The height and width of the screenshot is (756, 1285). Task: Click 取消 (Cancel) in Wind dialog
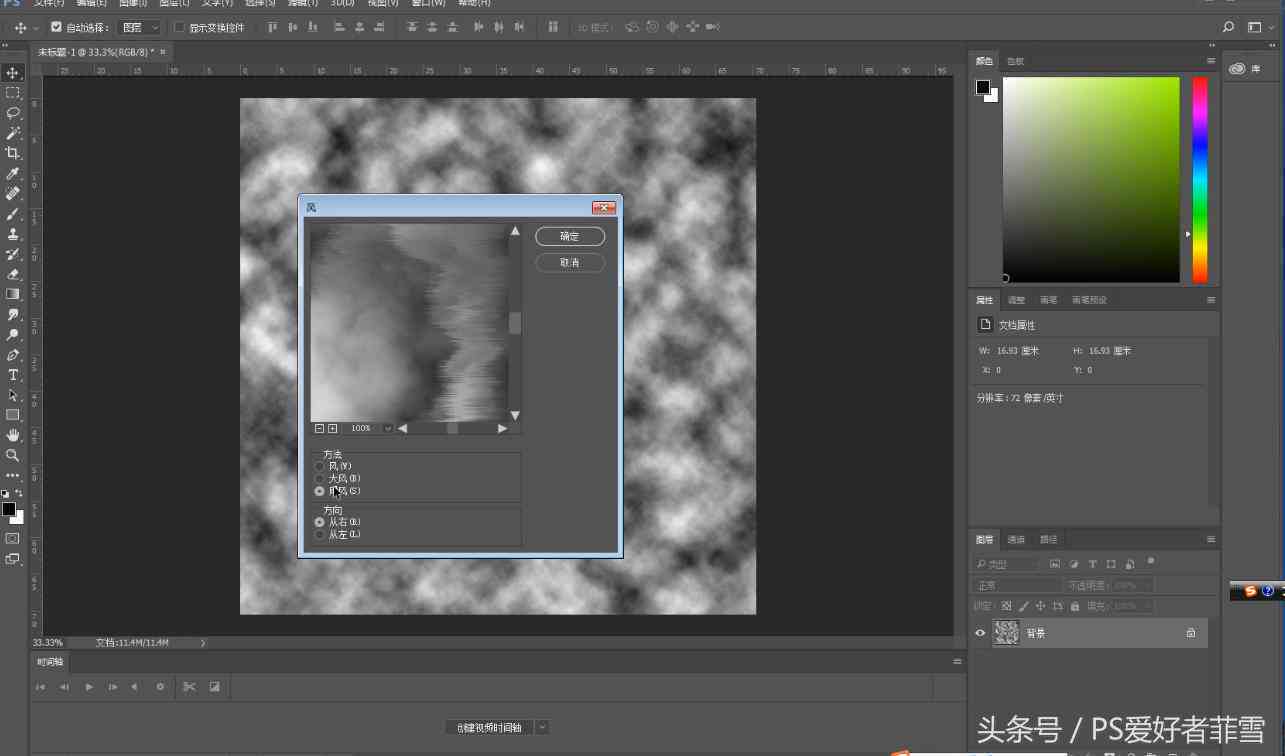pyautogui.click(x=570, y=263)
